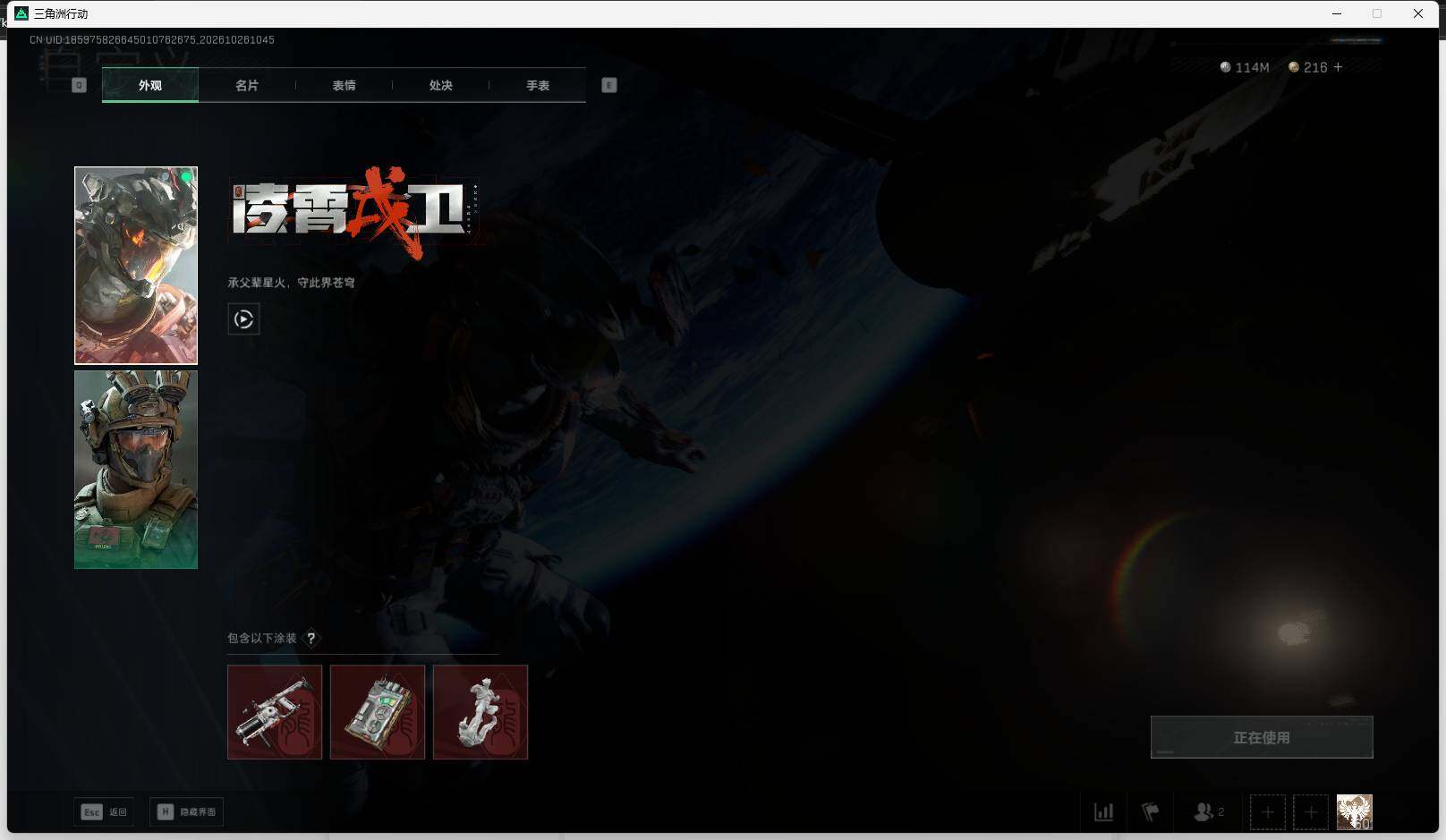View the included armored case skin item

tap(378, 712)
